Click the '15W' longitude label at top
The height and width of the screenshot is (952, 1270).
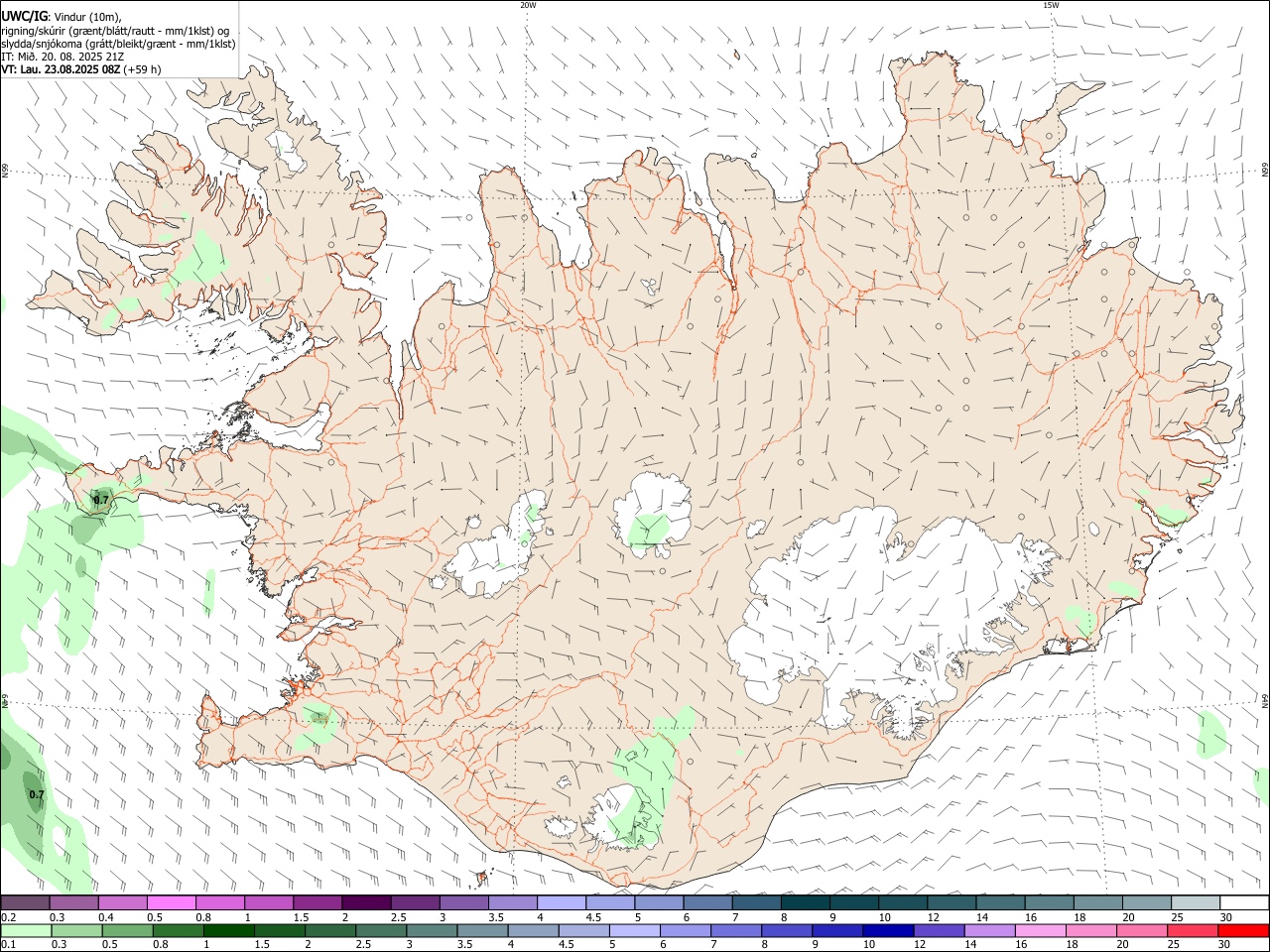click(1051, 5)
